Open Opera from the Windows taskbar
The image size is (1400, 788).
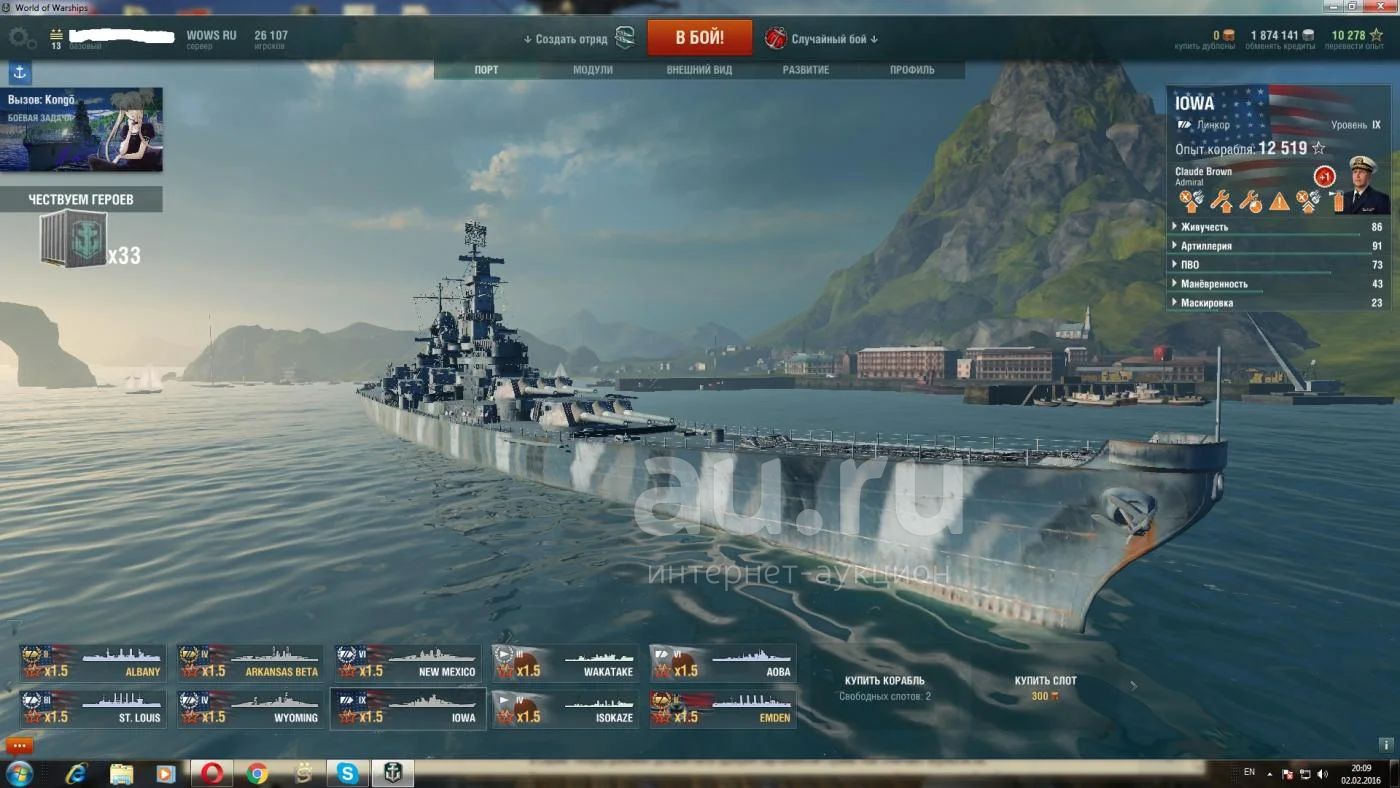pos(212,773)
